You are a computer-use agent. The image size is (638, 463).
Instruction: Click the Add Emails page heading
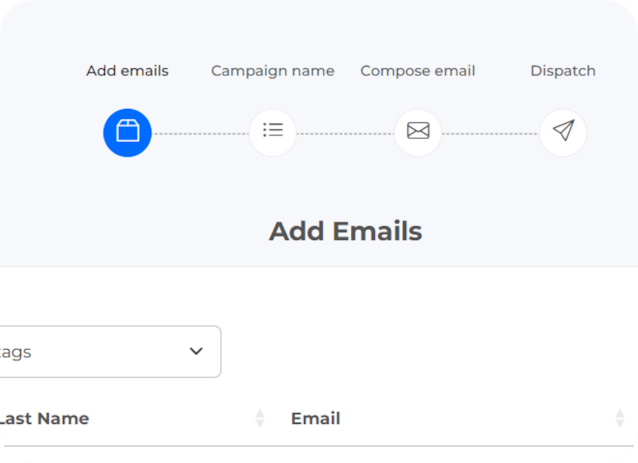pyautogui.click(x=345, y=232)
